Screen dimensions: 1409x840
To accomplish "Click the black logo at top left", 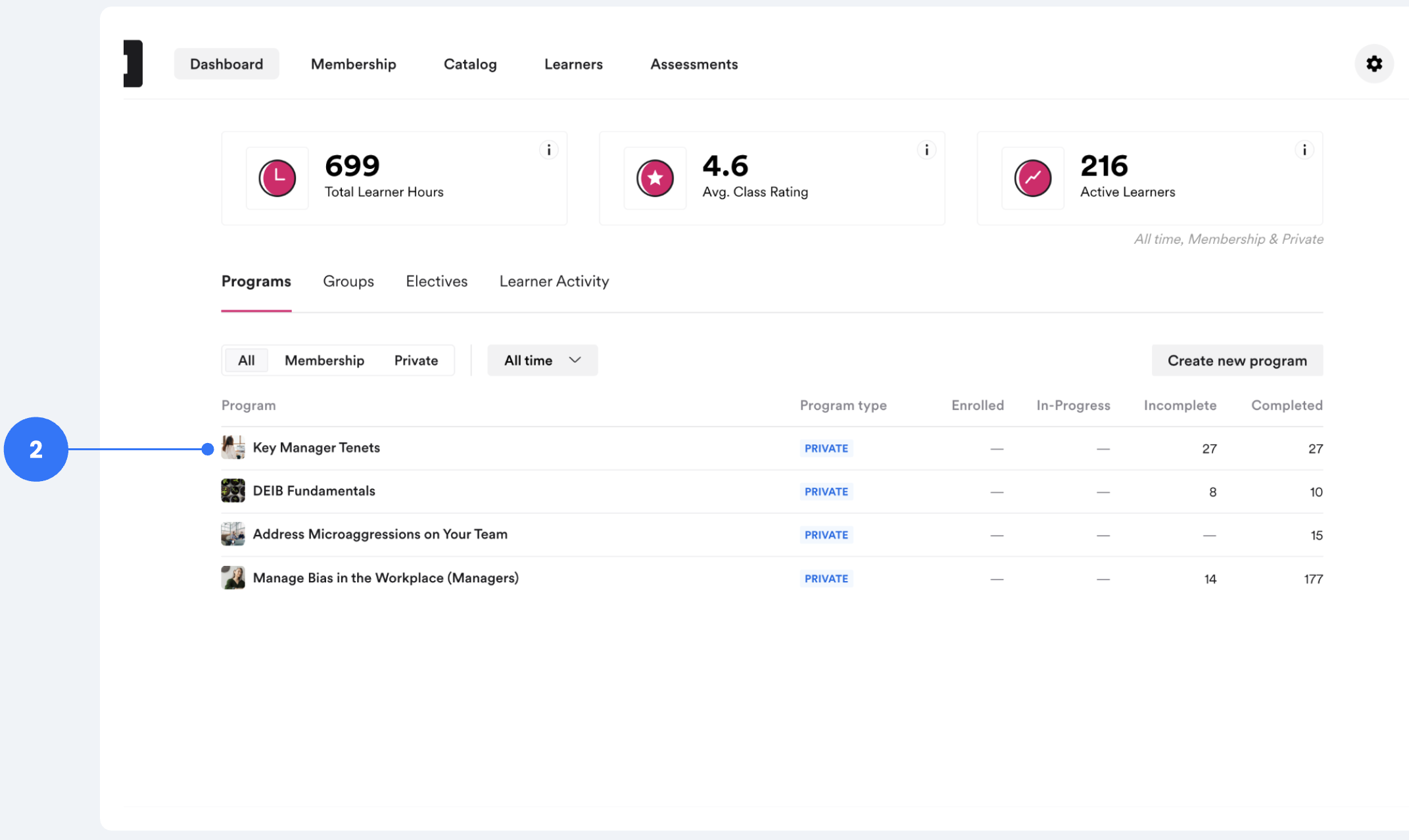I will [133, 64].
